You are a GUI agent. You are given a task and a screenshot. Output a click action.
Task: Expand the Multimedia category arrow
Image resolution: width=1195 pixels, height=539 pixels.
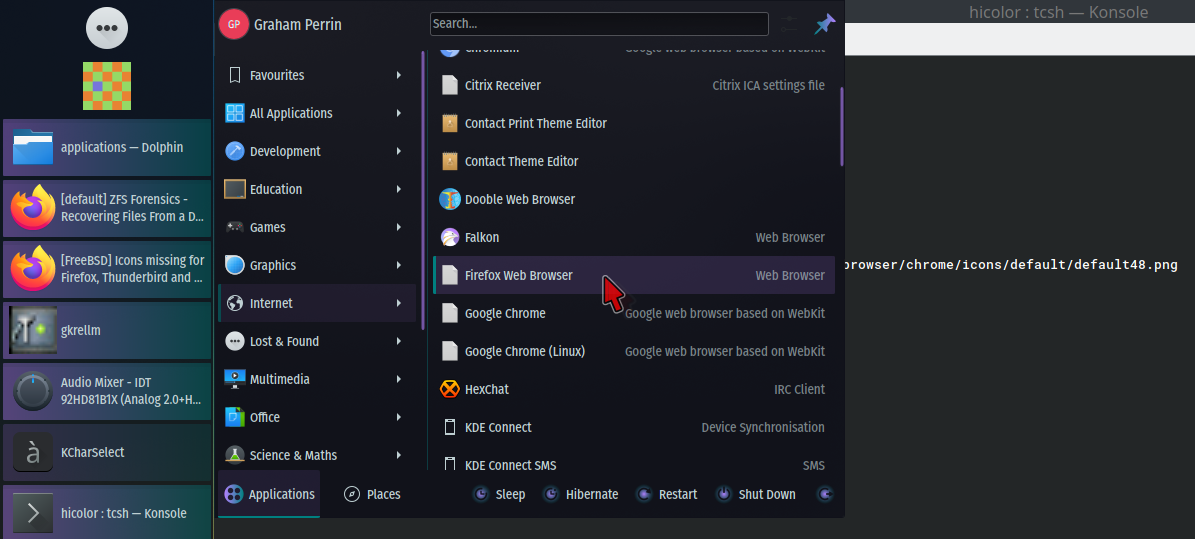pos(399,379)
